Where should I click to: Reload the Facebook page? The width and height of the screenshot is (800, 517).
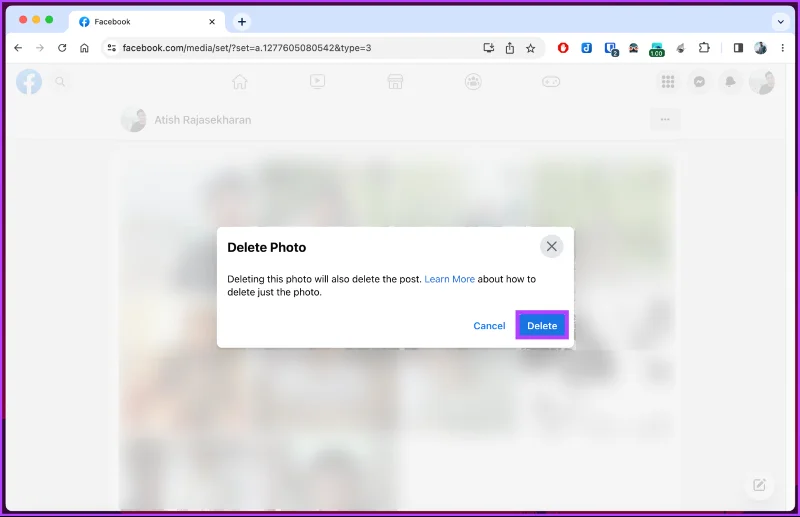tap(62, 48)
